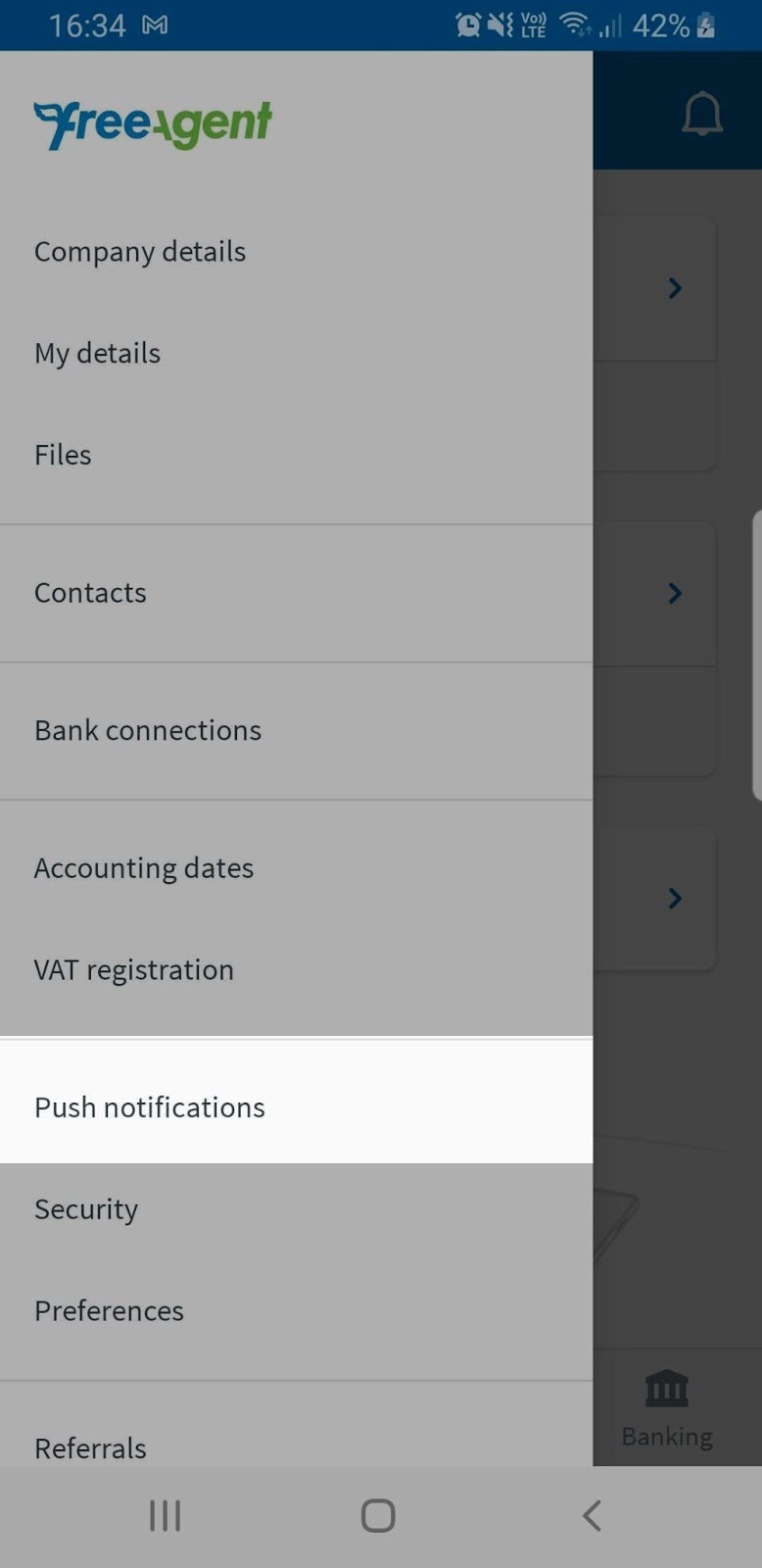Manage Bank connections

click(x=147, y=729)
